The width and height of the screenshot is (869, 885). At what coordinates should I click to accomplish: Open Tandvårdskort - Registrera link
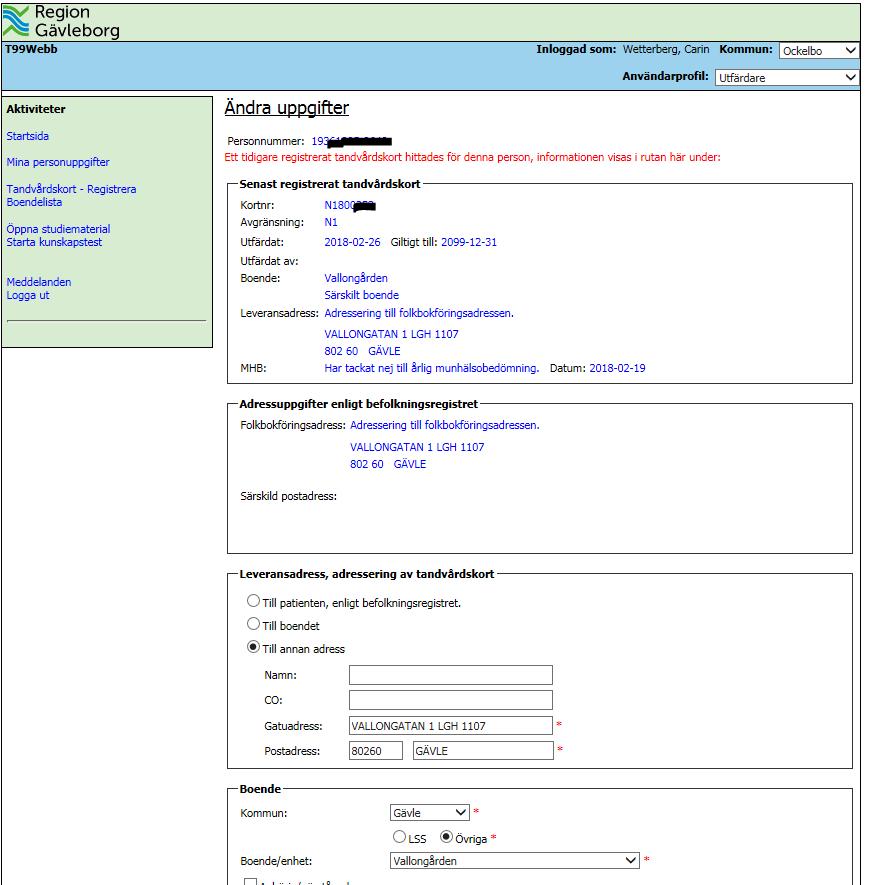point(71,189)
